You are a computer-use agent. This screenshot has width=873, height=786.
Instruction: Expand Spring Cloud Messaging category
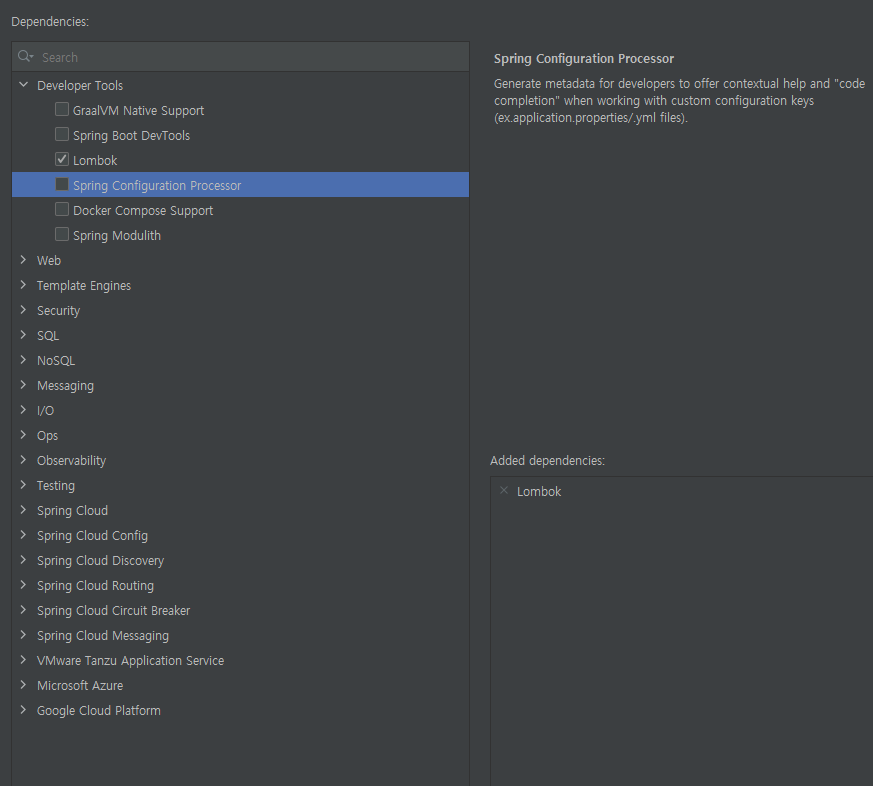pyautogui.click(x=23, y=635)
